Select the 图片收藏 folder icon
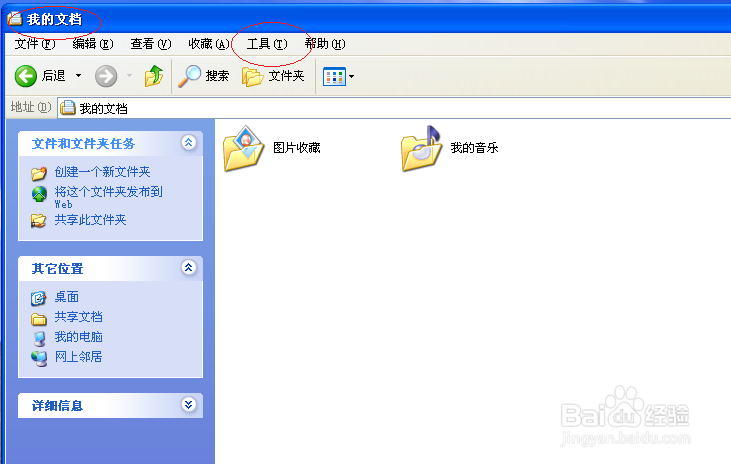Screen dimensions: 731x464 243,148
